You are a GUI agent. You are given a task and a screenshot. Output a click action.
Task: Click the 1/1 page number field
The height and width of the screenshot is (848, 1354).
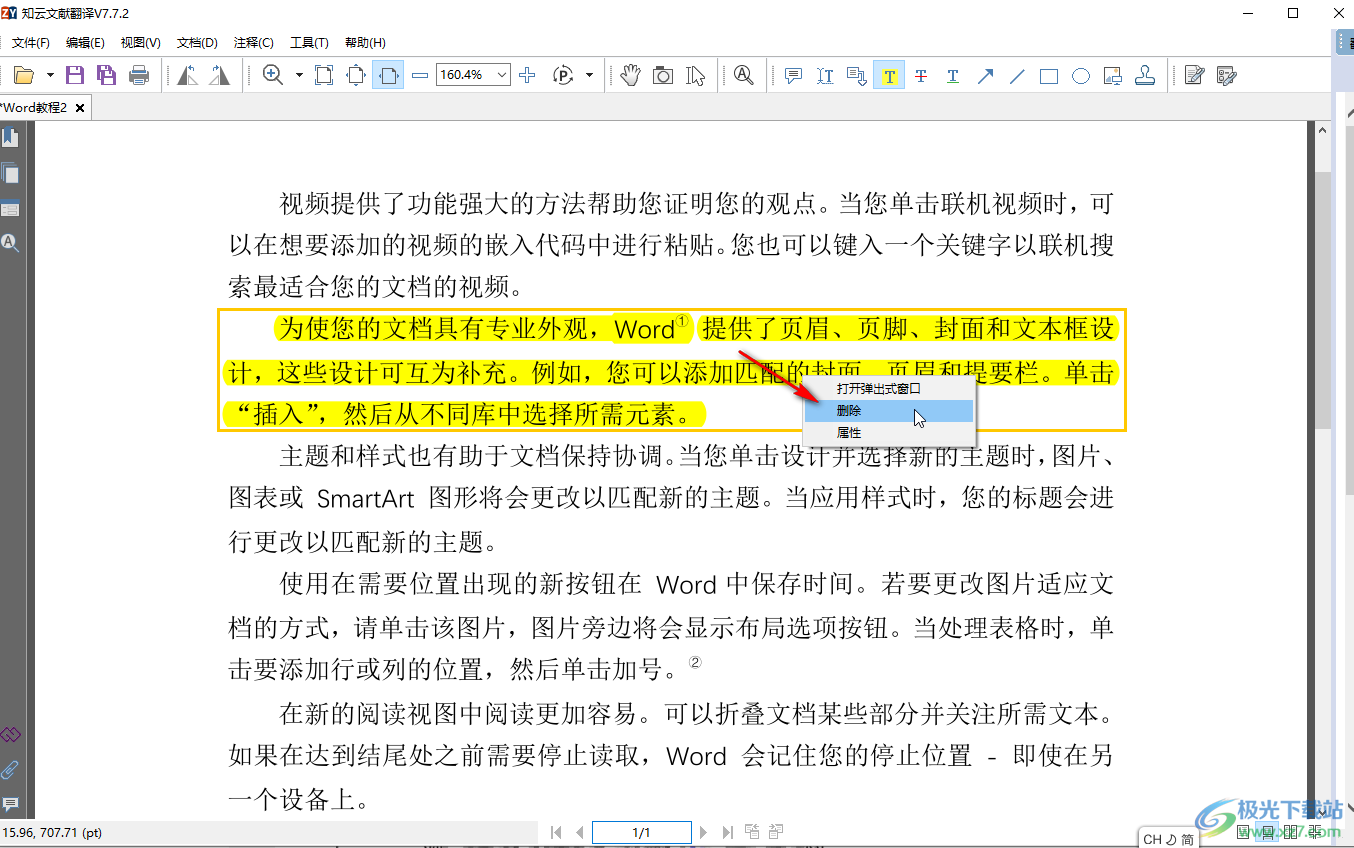tap(641, 832)
